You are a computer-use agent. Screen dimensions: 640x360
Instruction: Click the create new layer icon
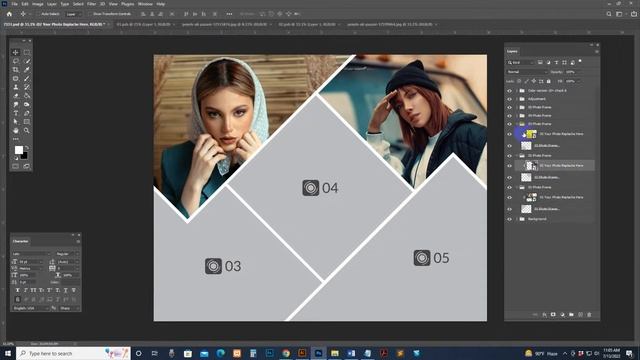click(x=580, y=315)
